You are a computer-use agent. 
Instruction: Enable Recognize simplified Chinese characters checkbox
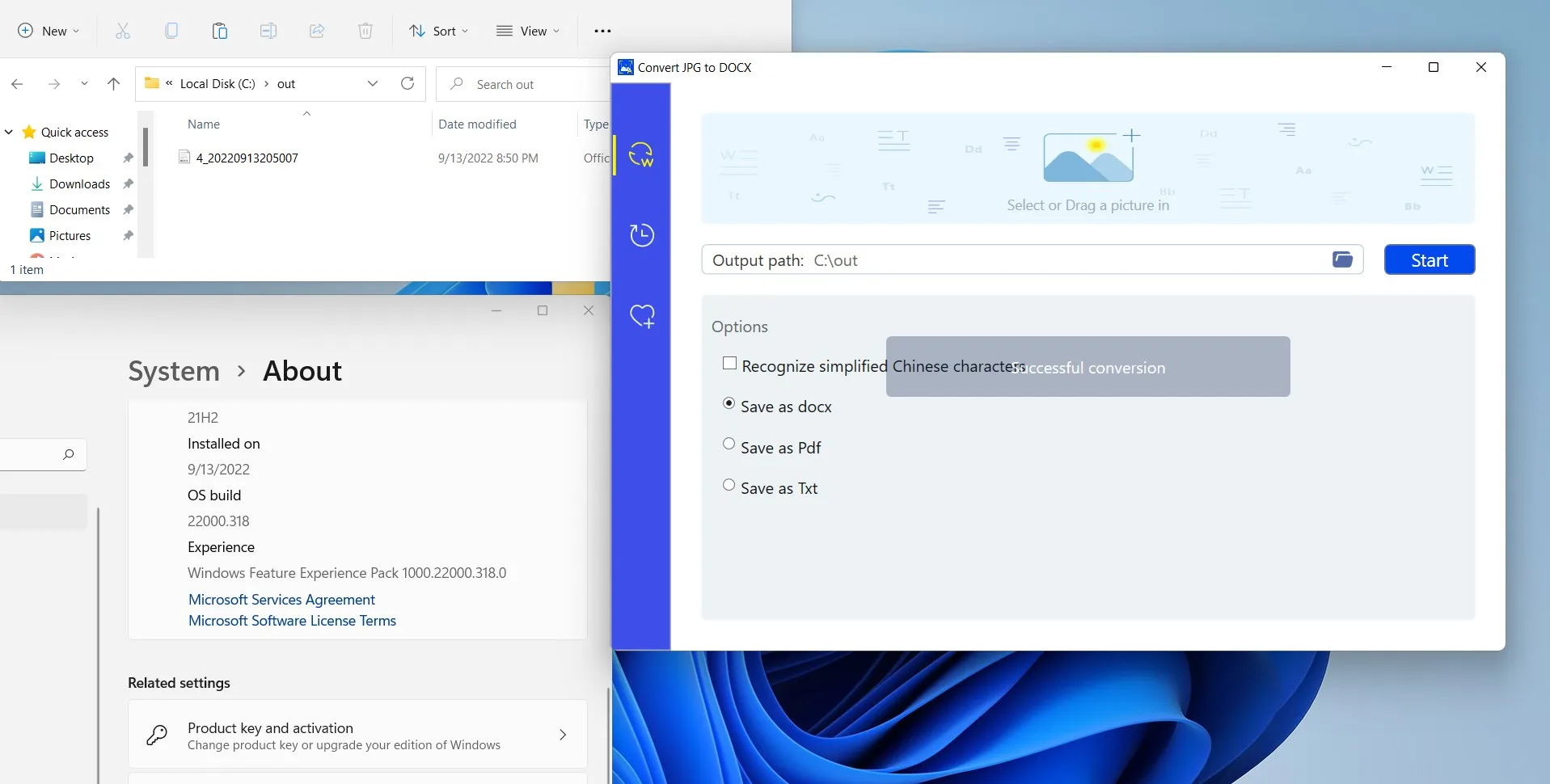729,364
